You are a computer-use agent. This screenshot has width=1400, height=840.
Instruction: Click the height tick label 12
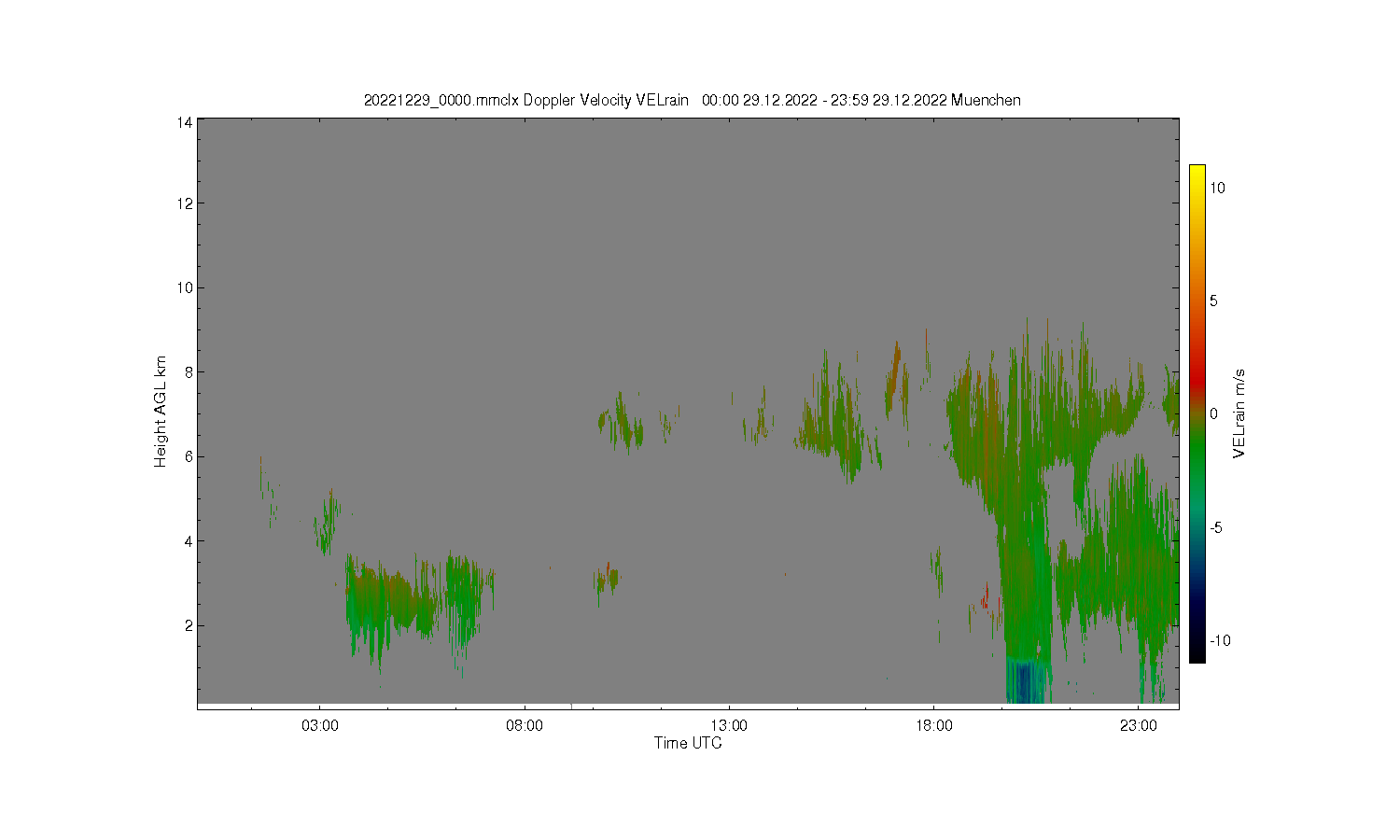point(186,203)
